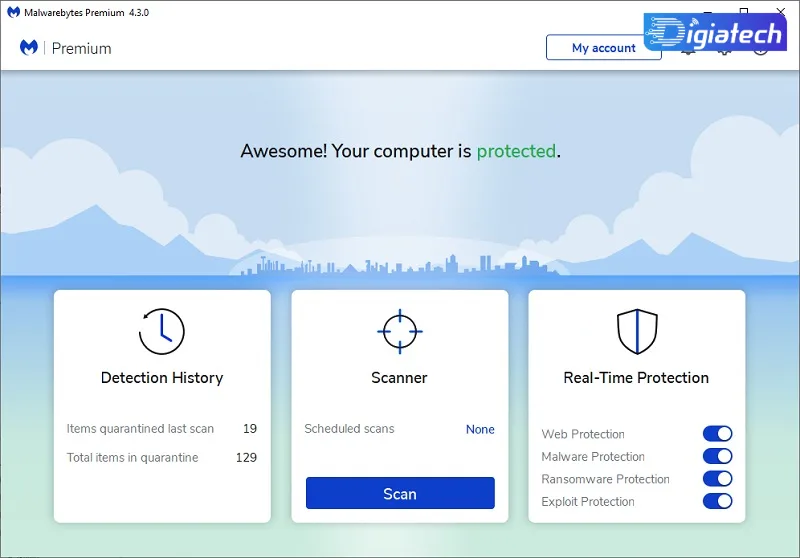Select Items quarantined last scan row
Image resolution: width=800 pixels, height=558 pixels.
[x=162, y=428]
